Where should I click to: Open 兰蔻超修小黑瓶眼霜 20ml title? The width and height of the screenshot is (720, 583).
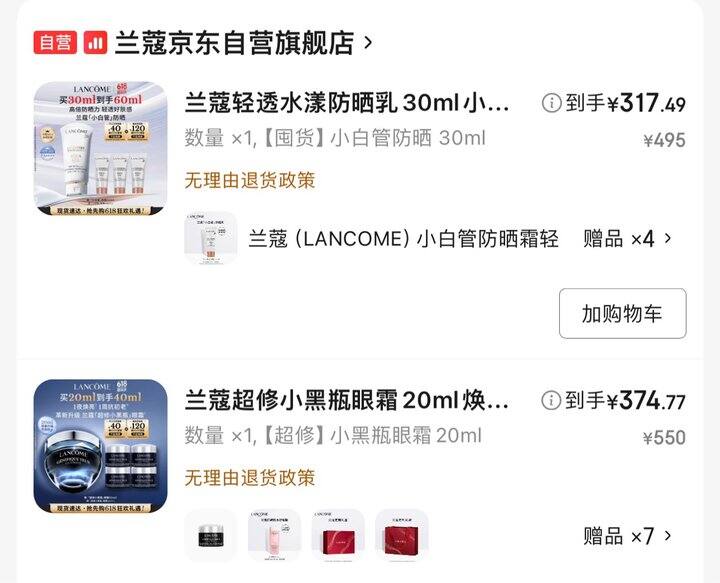[347, 400]
